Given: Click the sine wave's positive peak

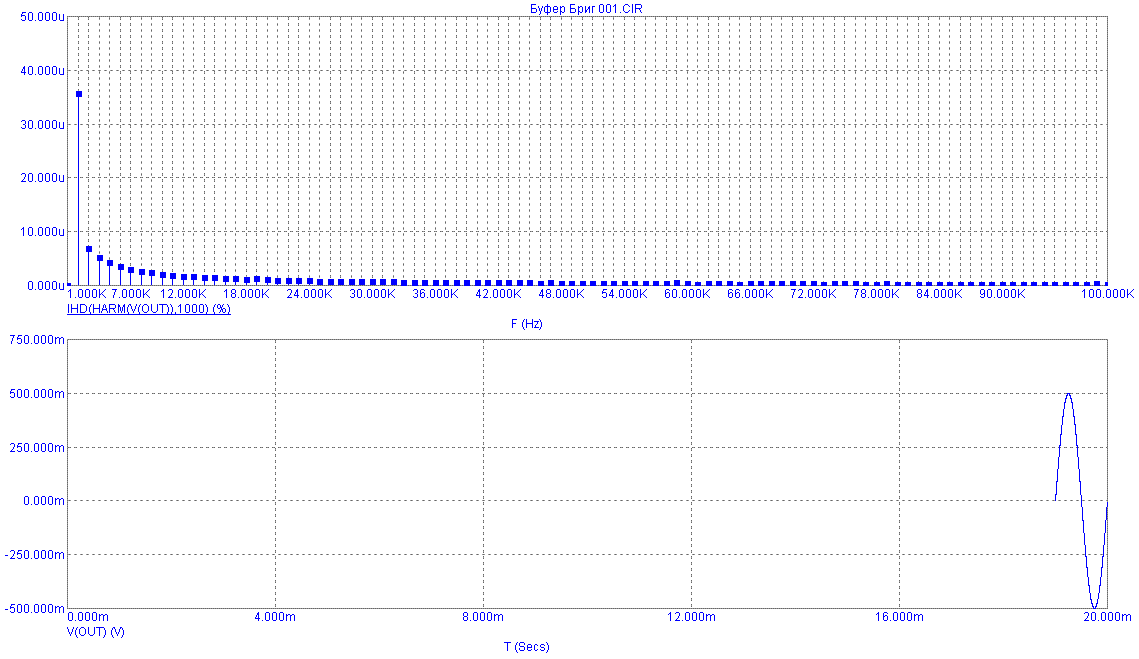Looking at the screenshot, I should tap(1068, 394).
